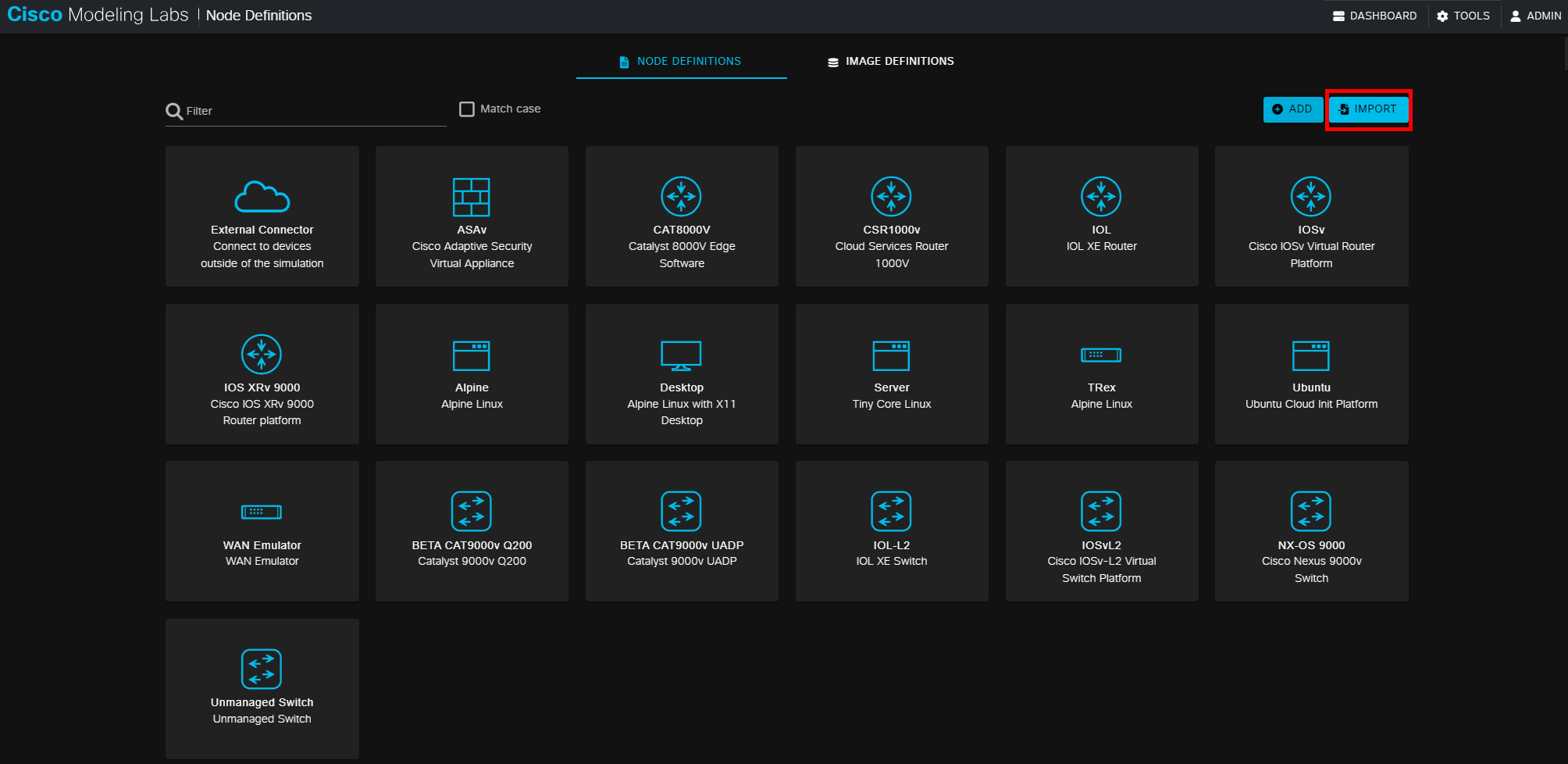
Task: Open the Admin user menu
Action: tap(1535, 16)
